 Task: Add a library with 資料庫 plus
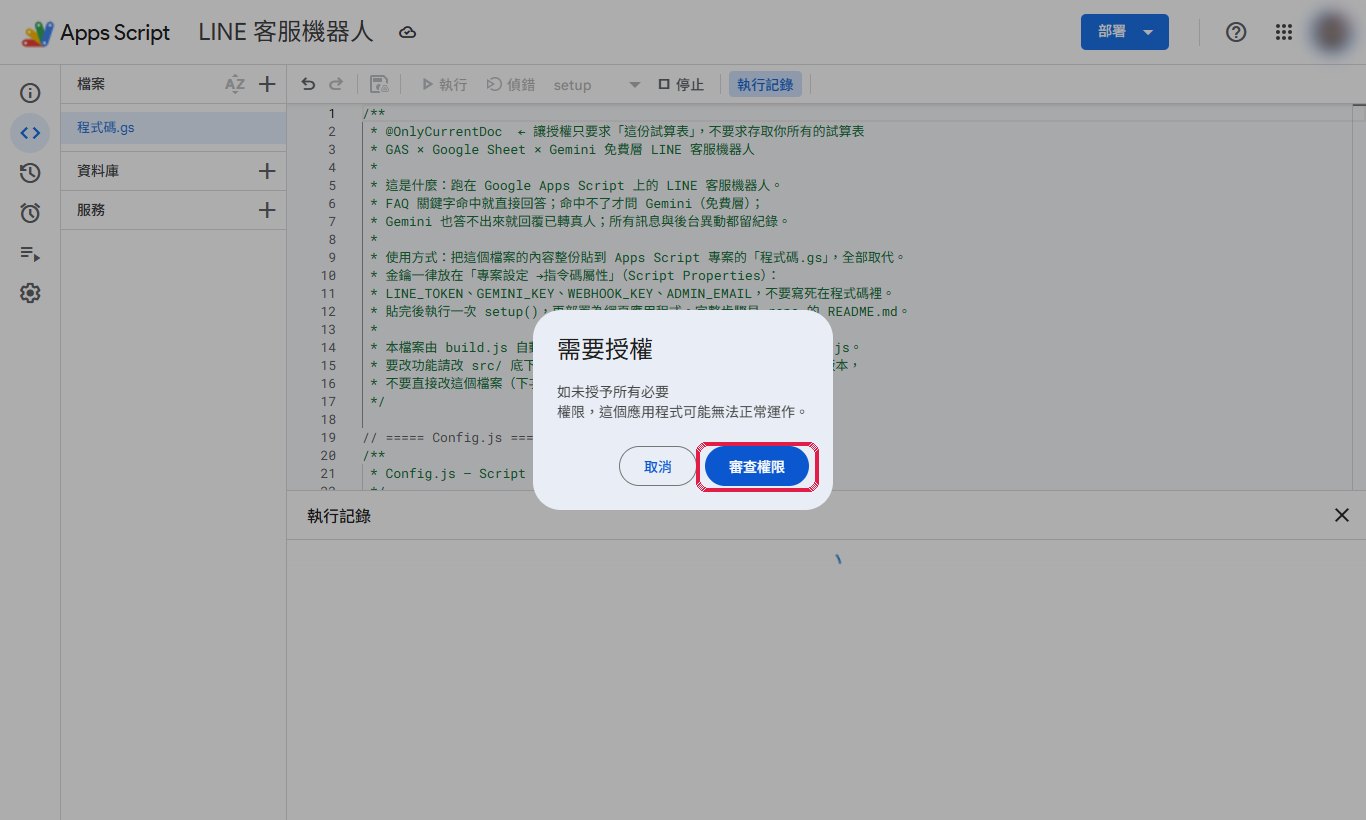pyautogui.click(x=267, y=171)
